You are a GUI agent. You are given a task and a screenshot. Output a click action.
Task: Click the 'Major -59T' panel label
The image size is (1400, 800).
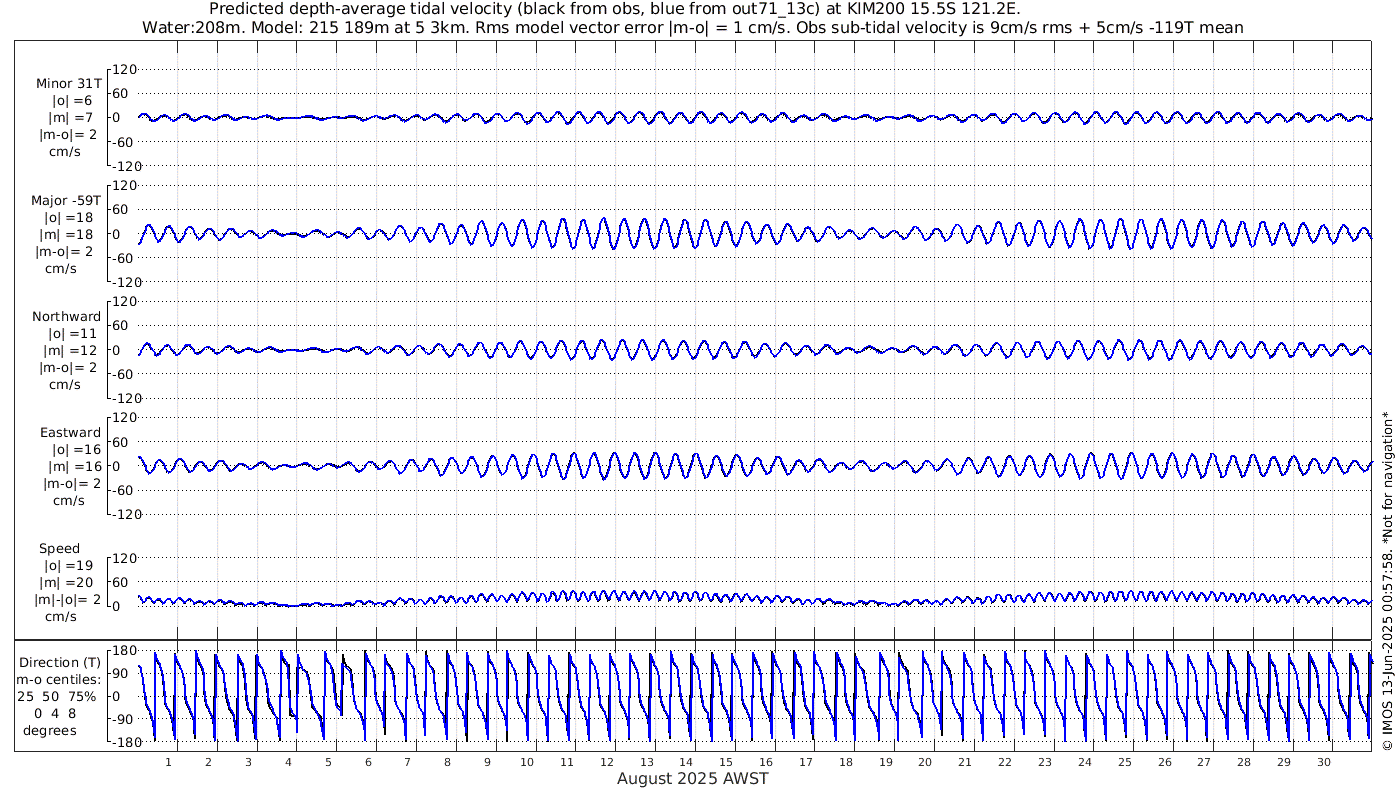[x=66, y=200]
